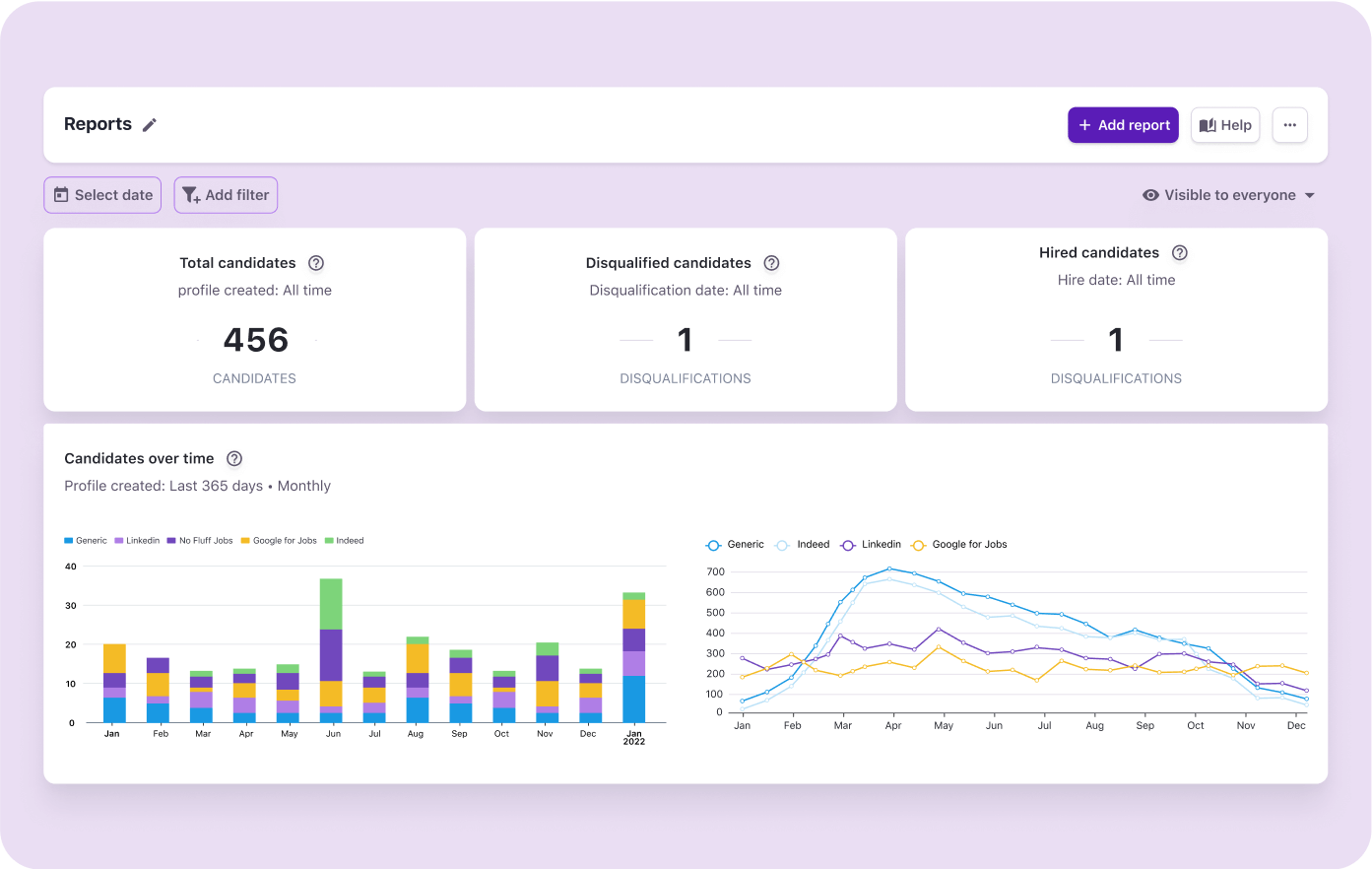
Task: Click No Fluff Jobs legend color swatch
Action: 171,541
